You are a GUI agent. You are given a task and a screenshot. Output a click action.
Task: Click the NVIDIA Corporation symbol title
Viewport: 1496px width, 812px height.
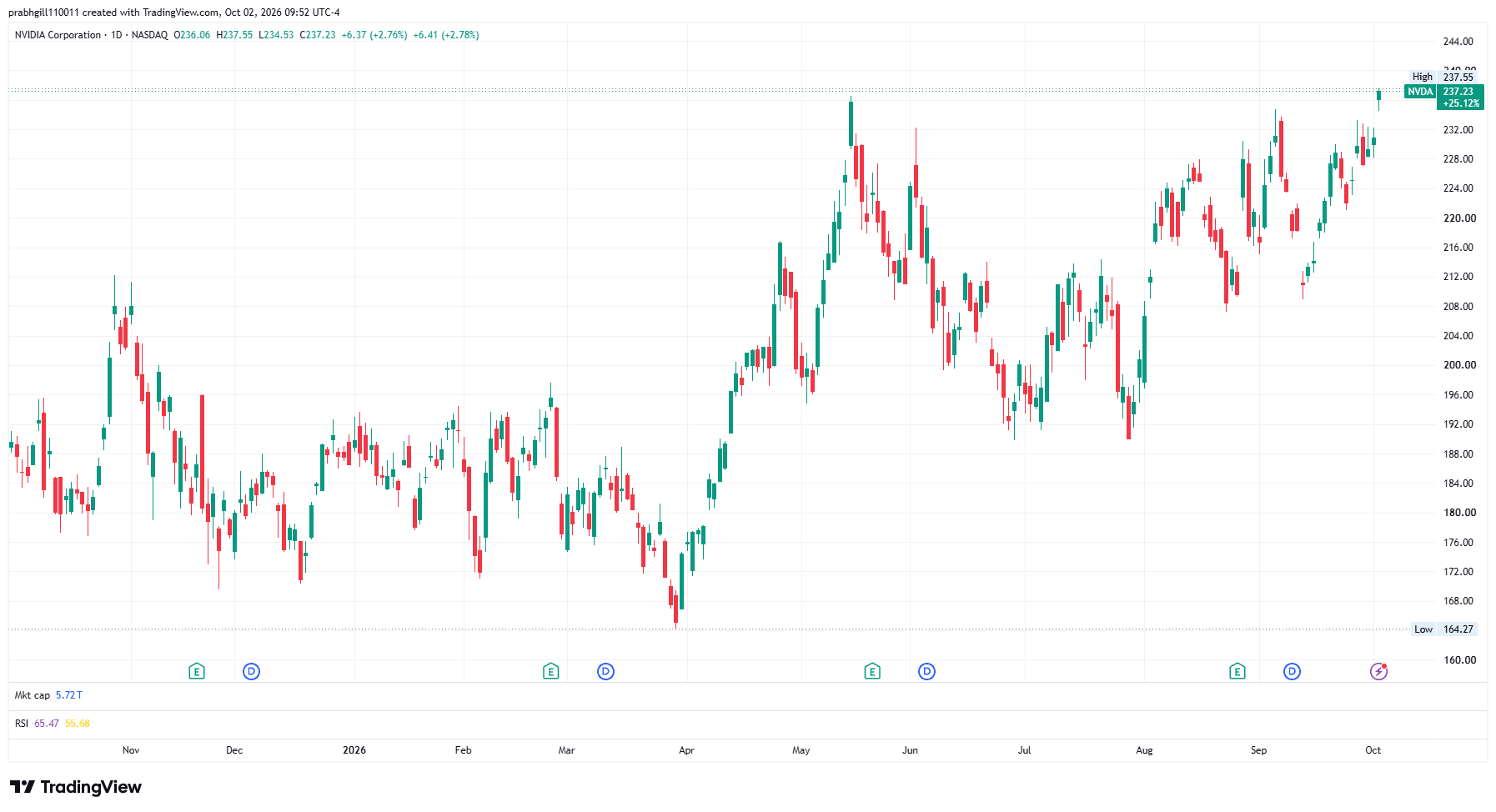tap(58, 35)
